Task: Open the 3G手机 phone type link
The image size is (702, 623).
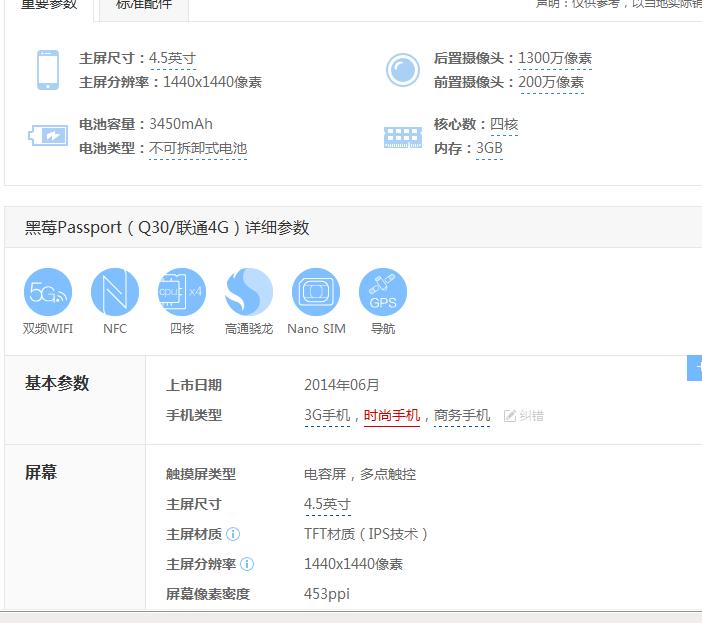Action: point(327,415)
